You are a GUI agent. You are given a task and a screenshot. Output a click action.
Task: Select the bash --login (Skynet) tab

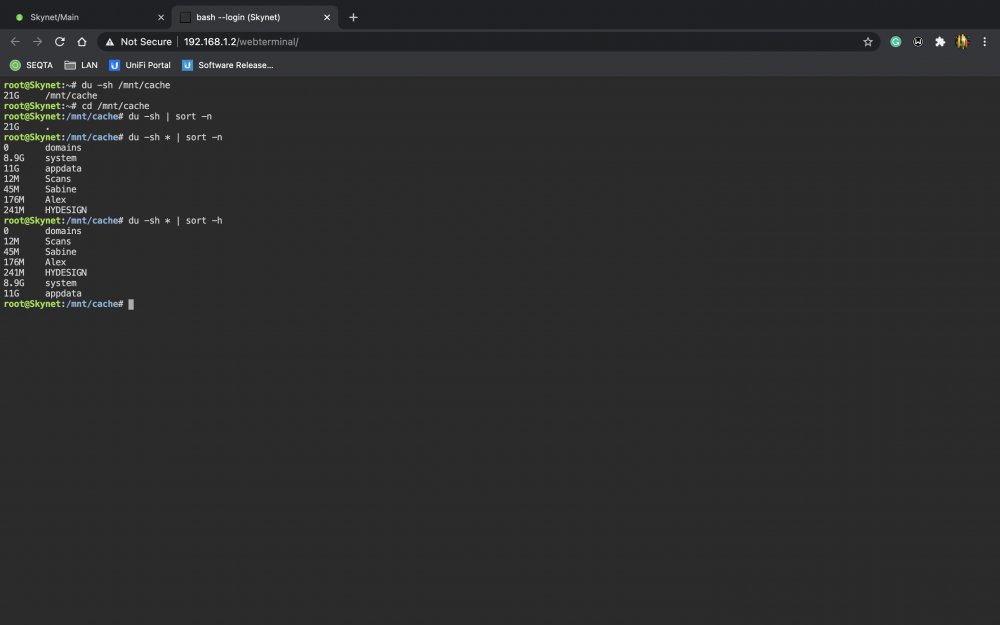click(238, 17)
